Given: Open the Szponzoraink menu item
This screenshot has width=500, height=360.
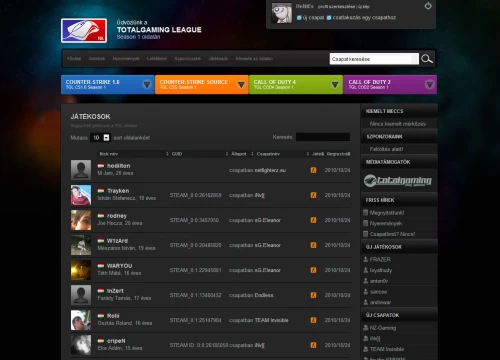Looking at the screenshot, I should pos(188,59).
